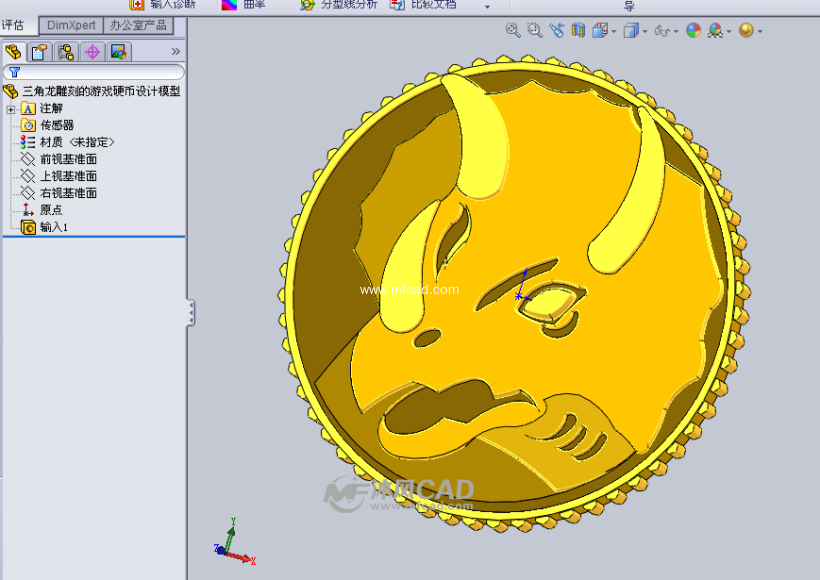Expand the manager panel tabs chevron
The height and width of the screenshot is (580, 820).
[x=176, y=51]
